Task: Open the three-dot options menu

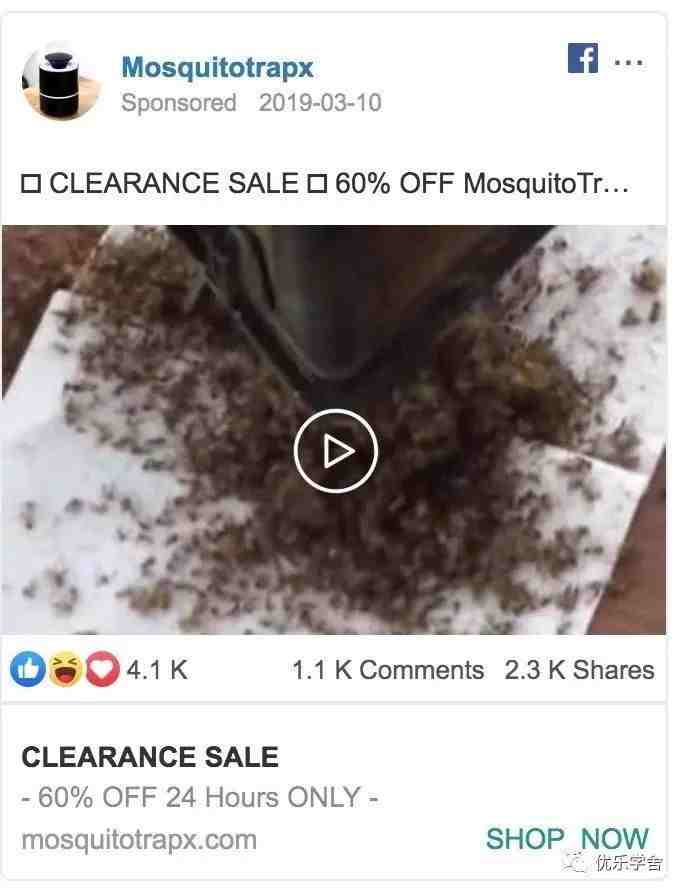Action: tap(629, 61)
